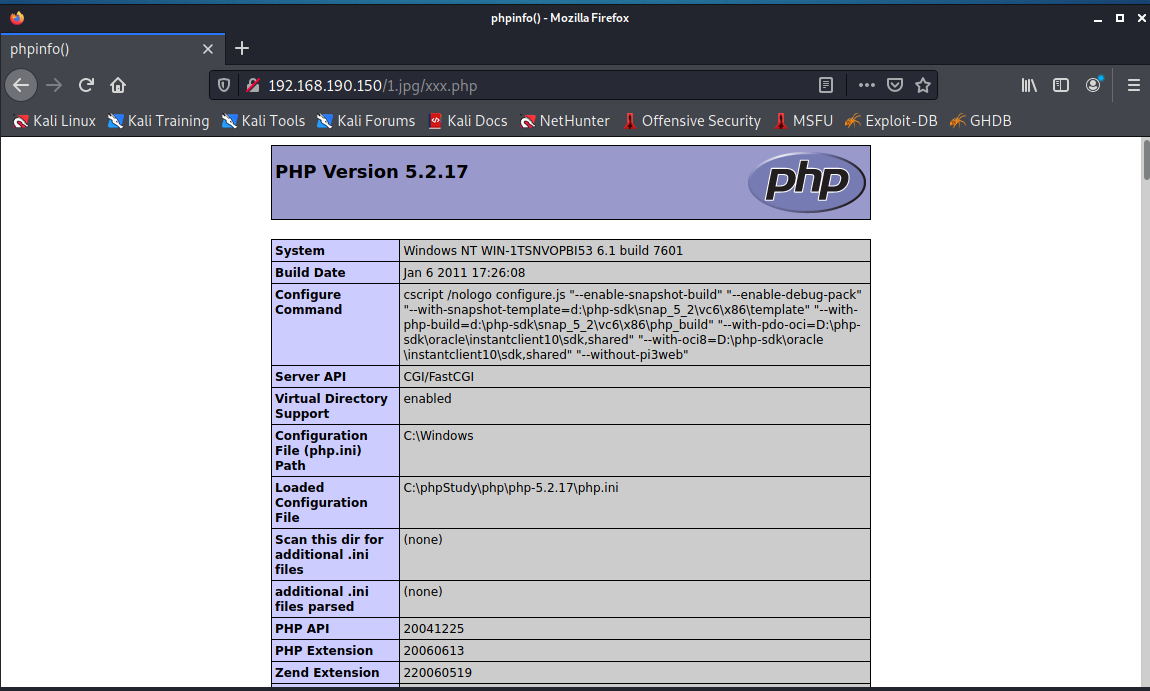Close the phpinfo() tab

[208, 49]
